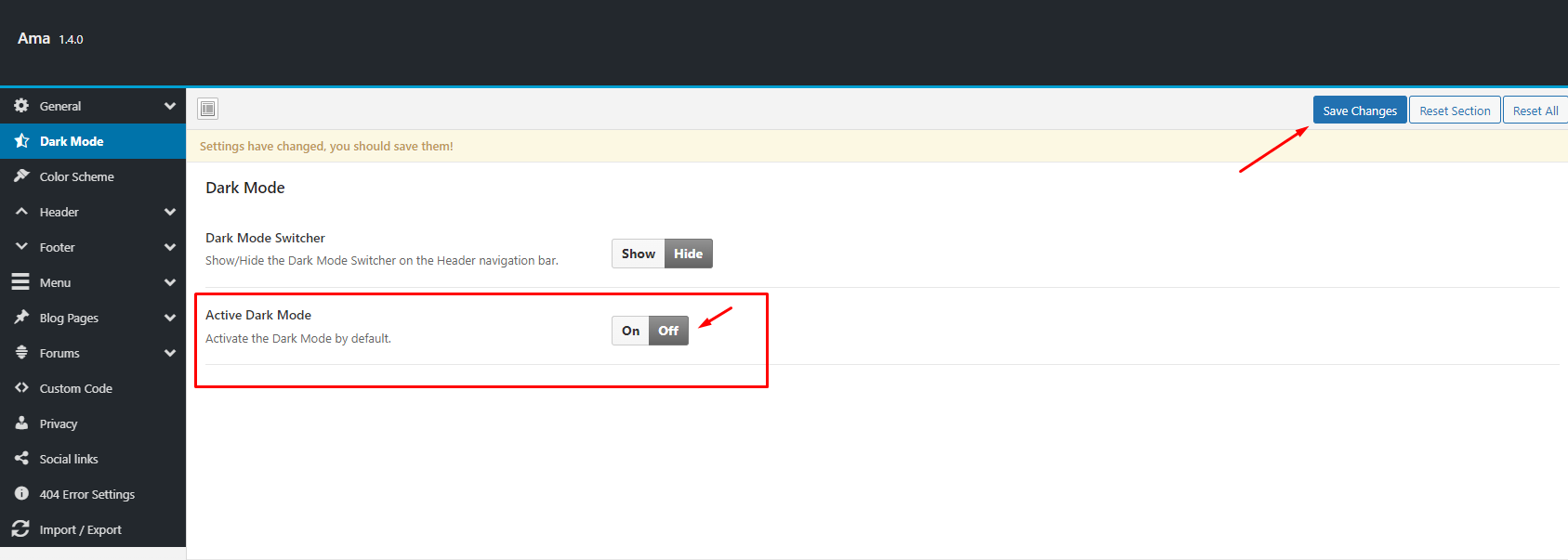
Task: Expand the Footer section chevron
Action: (x=170, y=247)
